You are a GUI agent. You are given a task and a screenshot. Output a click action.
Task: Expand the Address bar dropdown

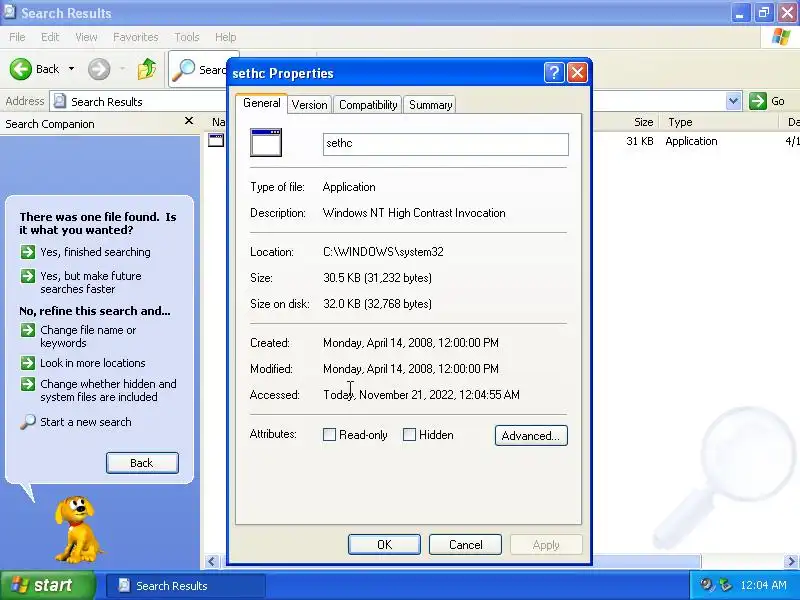734,101
